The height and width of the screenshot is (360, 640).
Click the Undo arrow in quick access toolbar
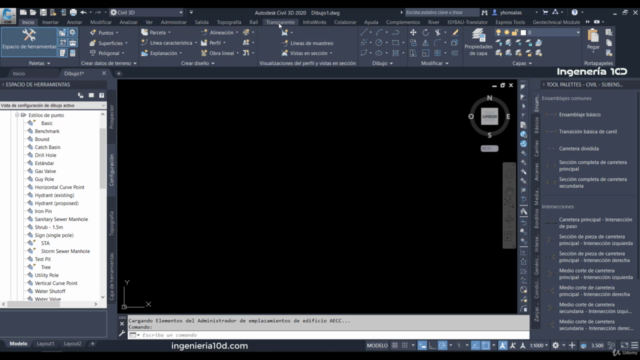click(84, 13)
